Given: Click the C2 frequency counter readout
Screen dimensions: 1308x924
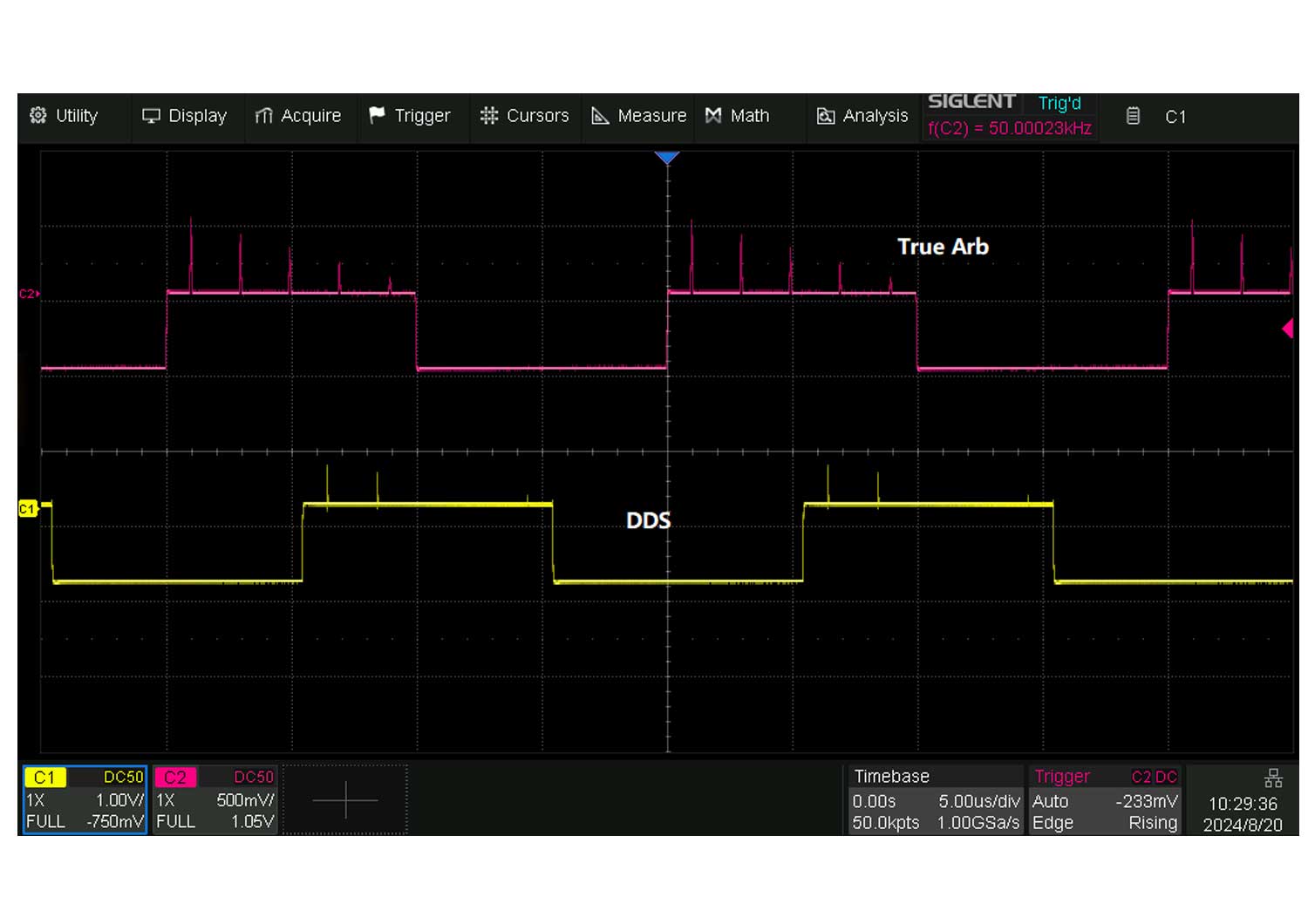Looking at the screenshot, I should click(x=1010, y=128).
